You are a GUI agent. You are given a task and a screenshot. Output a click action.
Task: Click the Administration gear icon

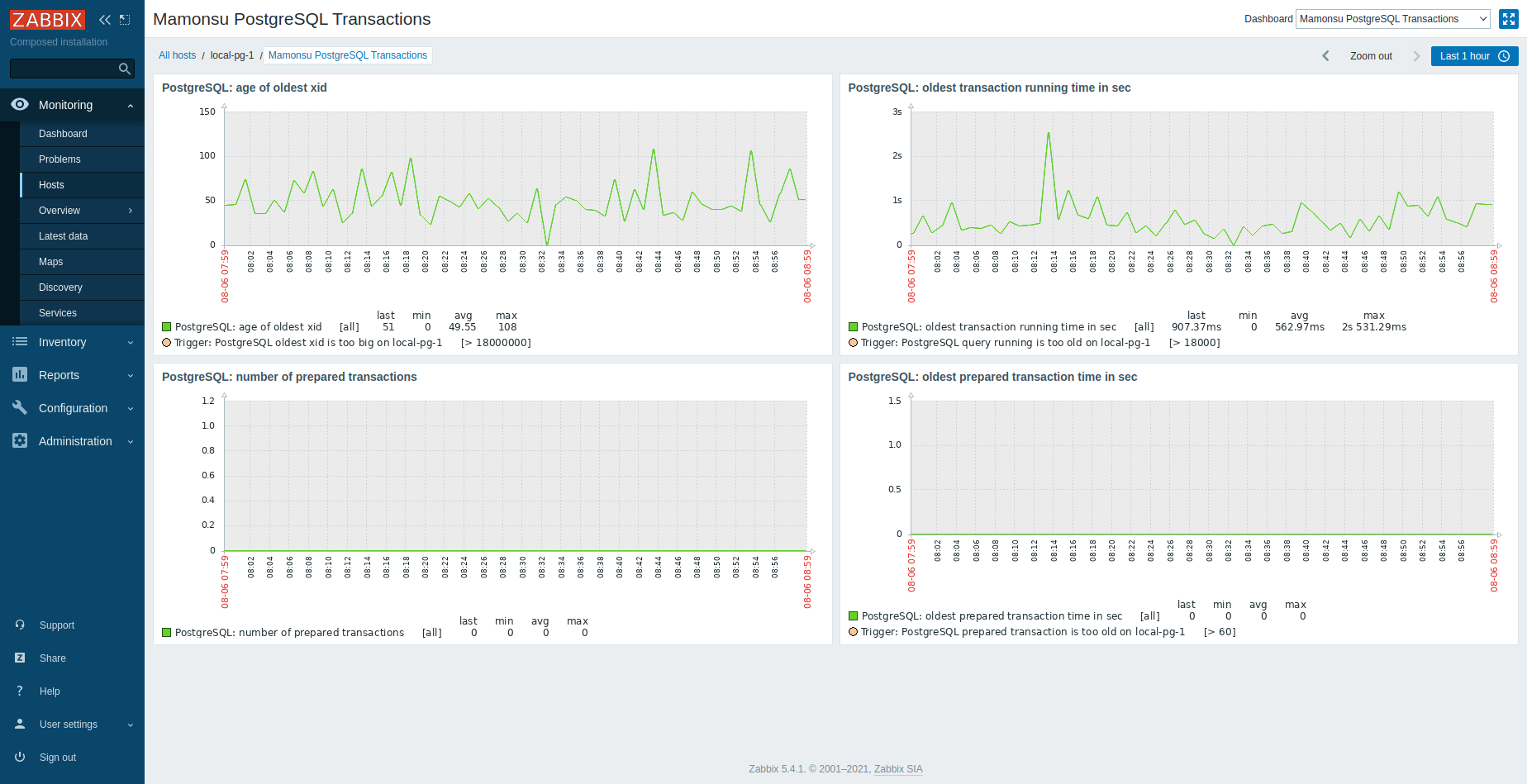click(20, 440)
